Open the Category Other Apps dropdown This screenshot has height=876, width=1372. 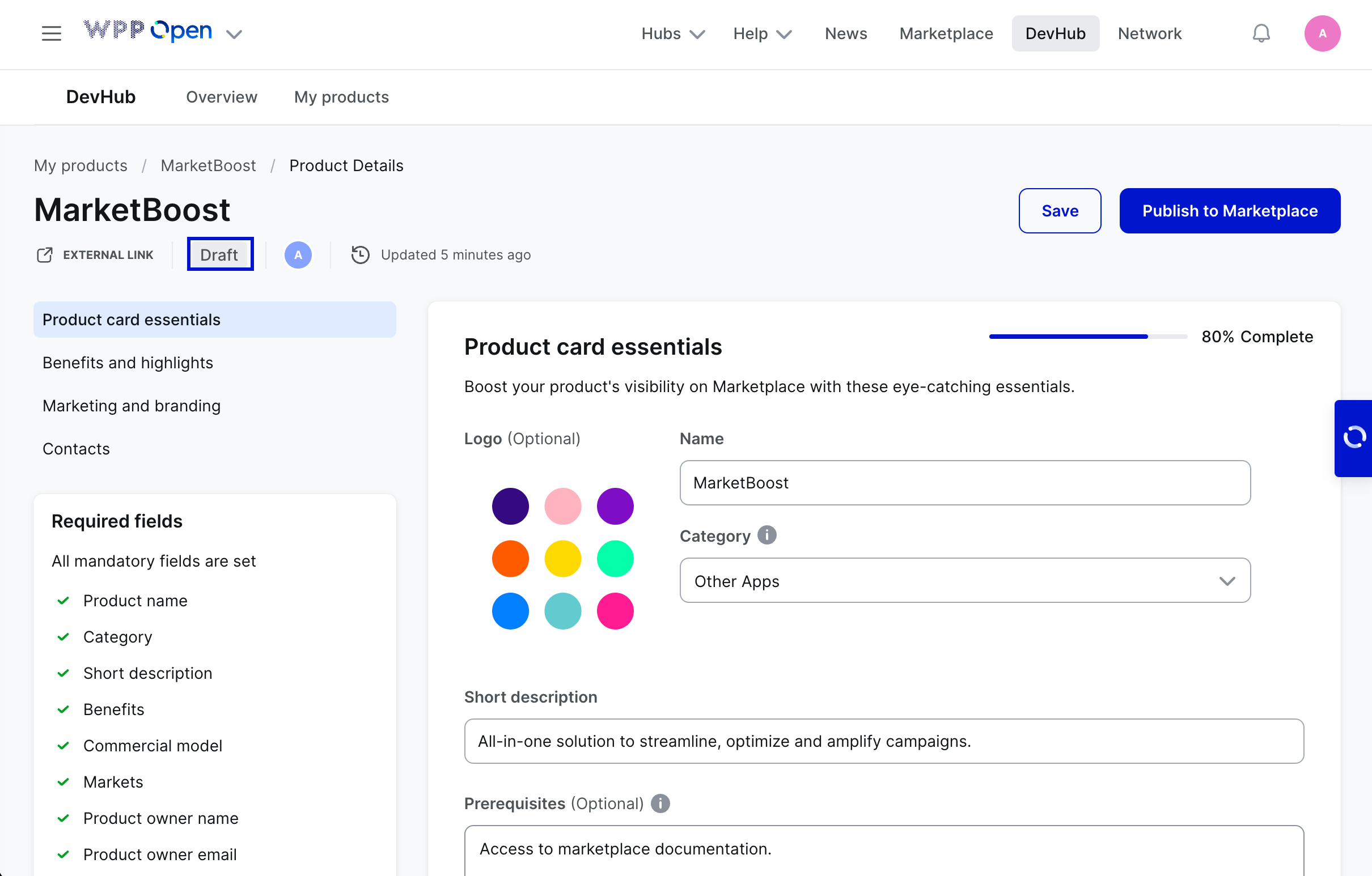coord(964,580)
